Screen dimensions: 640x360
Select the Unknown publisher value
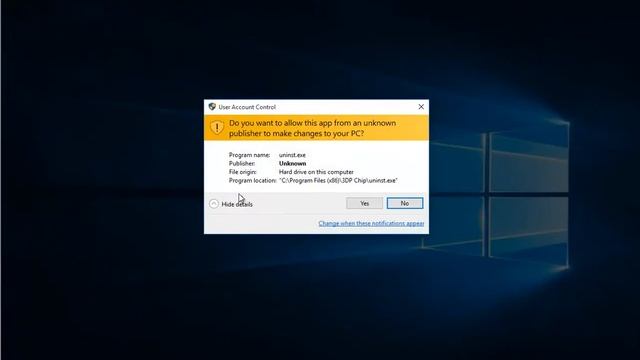pyautogui.click(x=292, y=163)
